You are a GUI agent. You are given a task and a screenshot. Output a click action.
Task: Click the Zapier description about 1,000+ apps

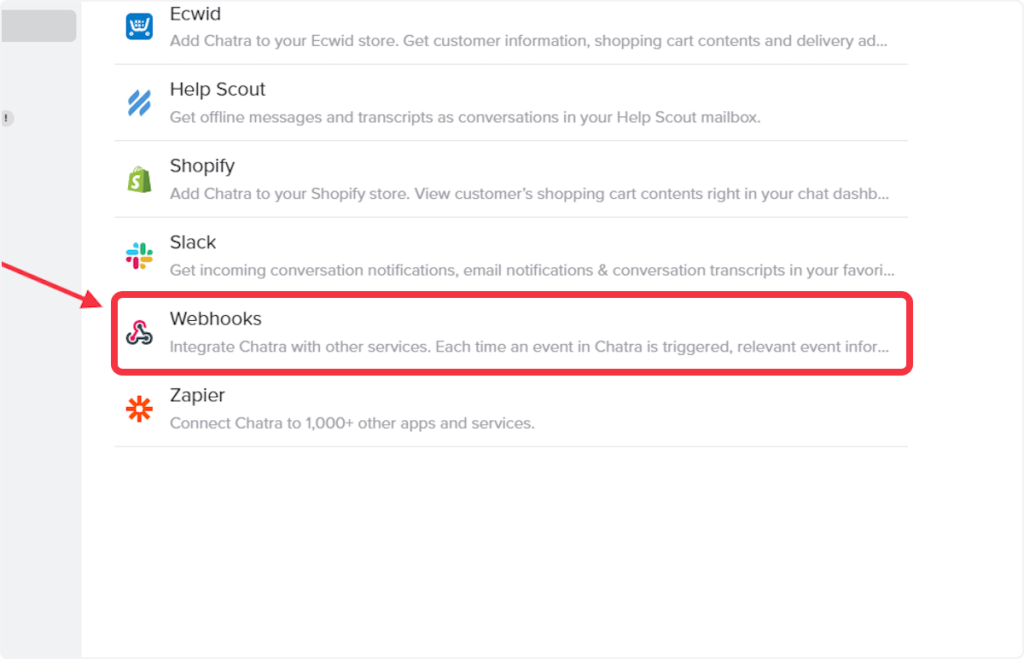tap(352, 423)
